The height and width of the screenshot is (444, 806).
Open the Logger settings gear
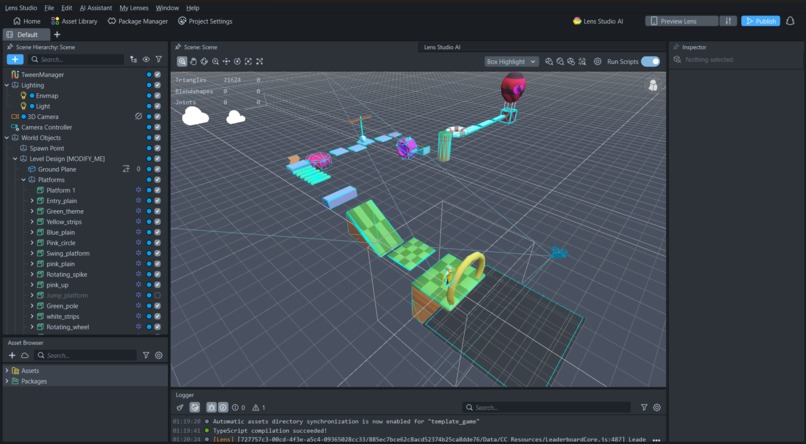[657, 408]
